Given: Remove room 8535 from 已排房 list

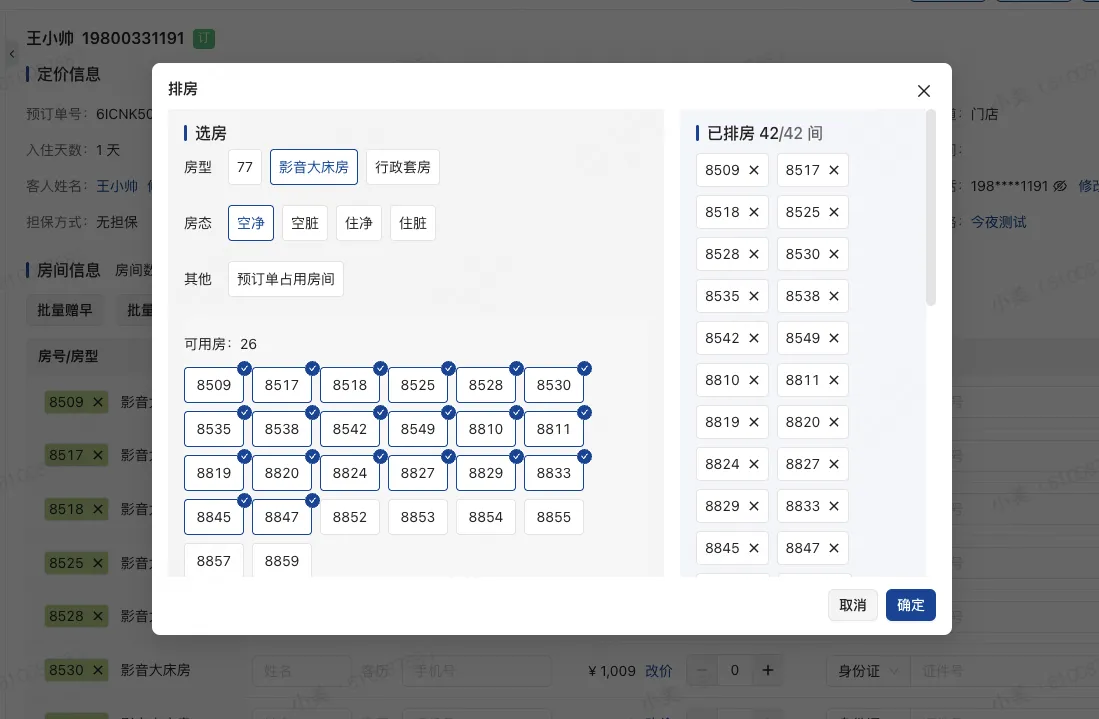Looking at the screenshot, I should [x=753, y=296].
